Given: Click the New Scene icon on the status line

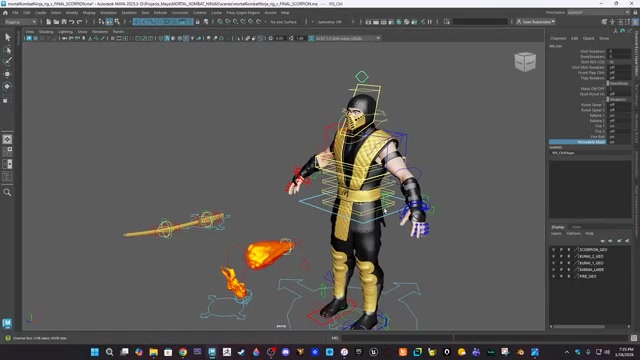Looking at the screenshot, I should (49, 22).
